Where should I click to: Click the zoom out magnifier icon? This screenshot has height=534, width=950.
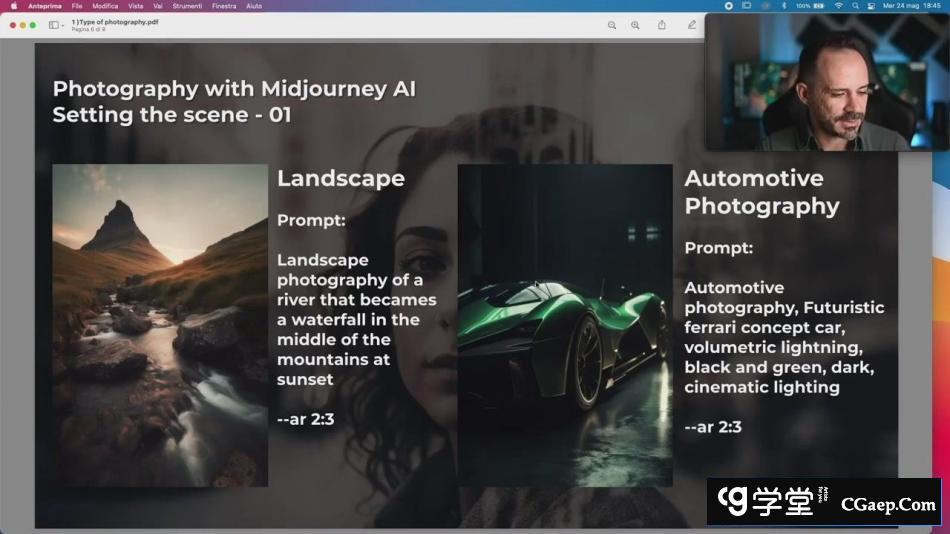coord(612,25)
